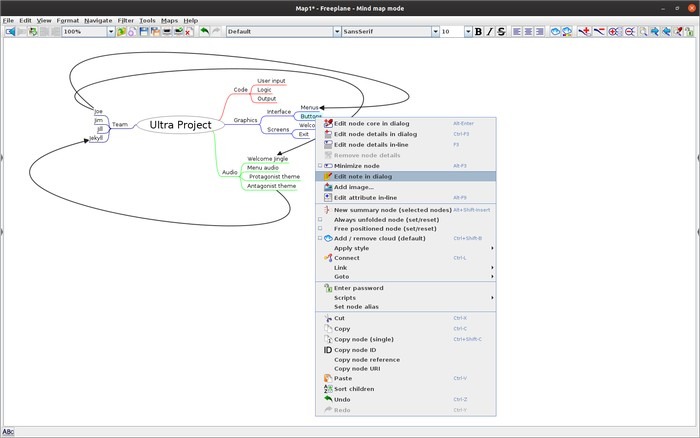The image size is (700, 438).
Task: Click the branch icon with red minus
Action: [599, 31]
